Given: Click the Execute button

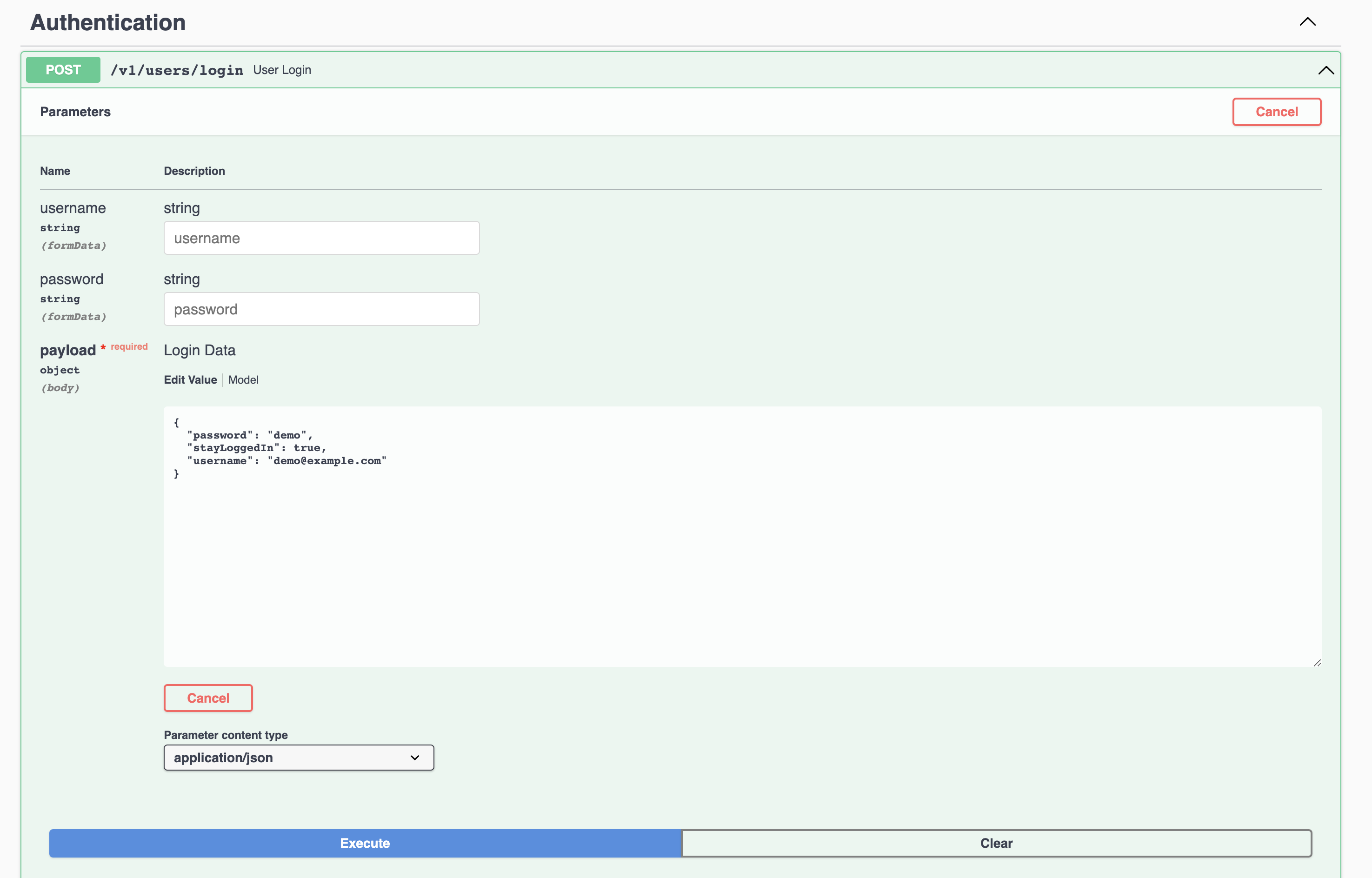Looking at the screenshot, I should pos(365,843).
